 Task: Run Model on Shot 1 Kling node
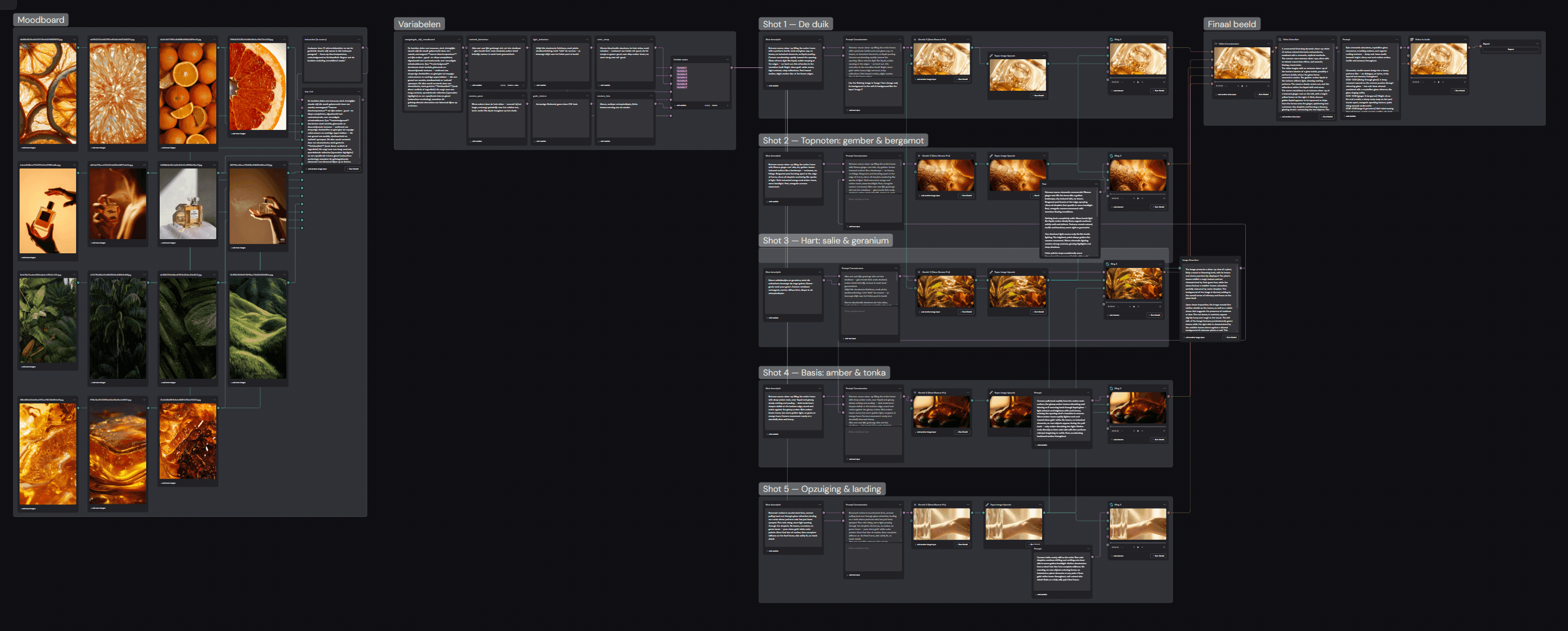pos(1158,91)
